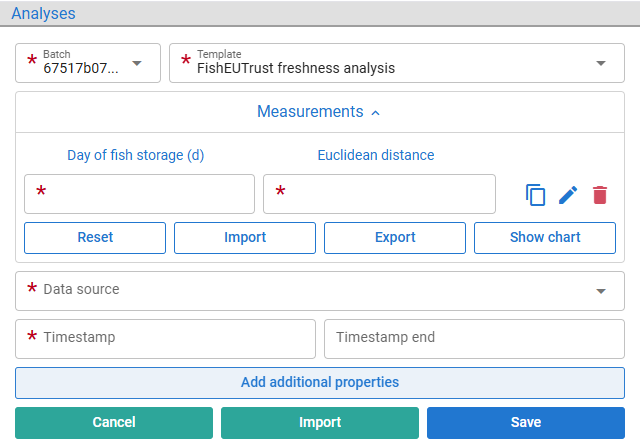
Task: Click the Euclidean distance input field
Action: pyautogui.click(x=379, y=194)
